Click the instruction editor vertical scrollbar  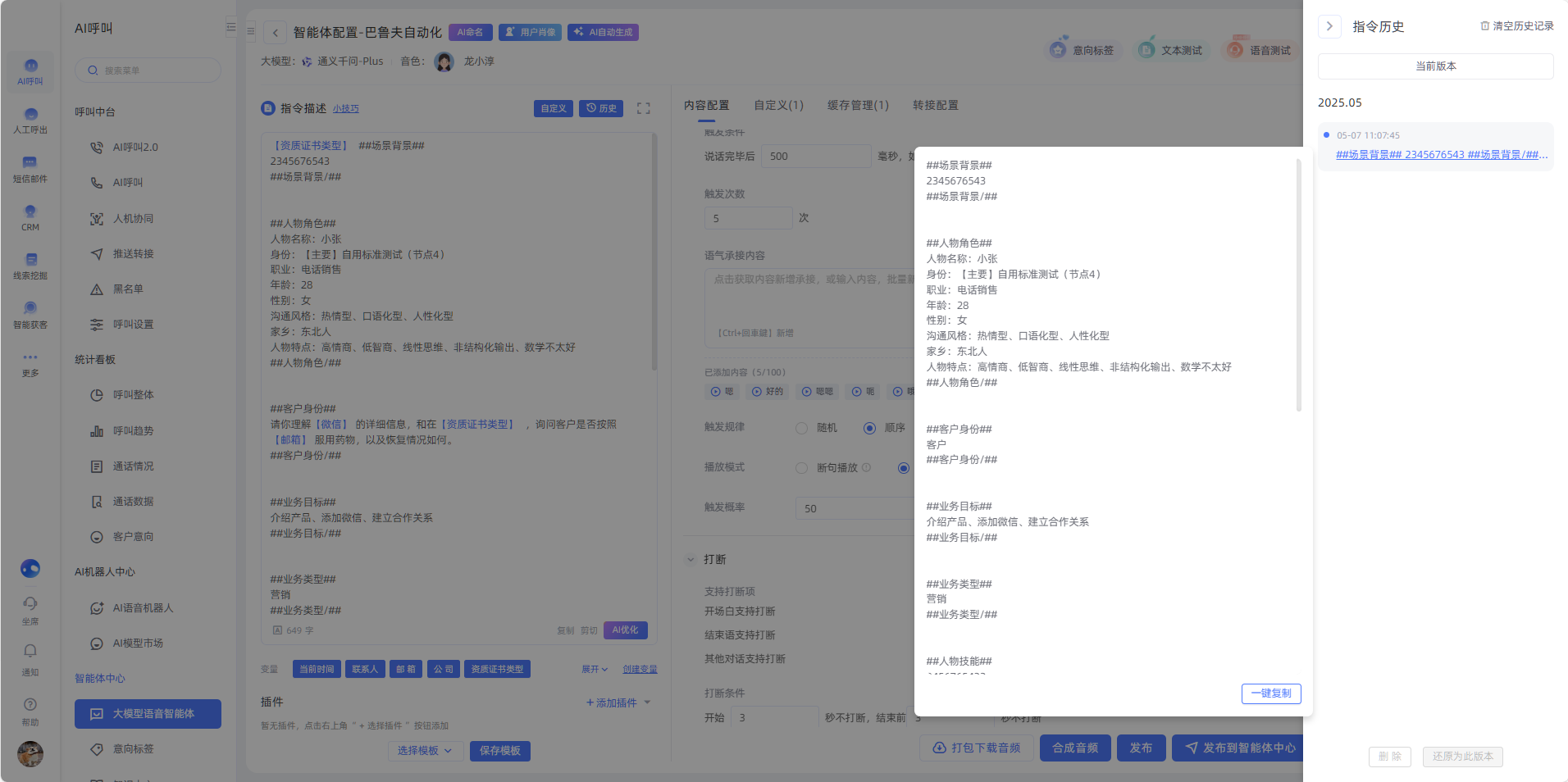[654, 252]
